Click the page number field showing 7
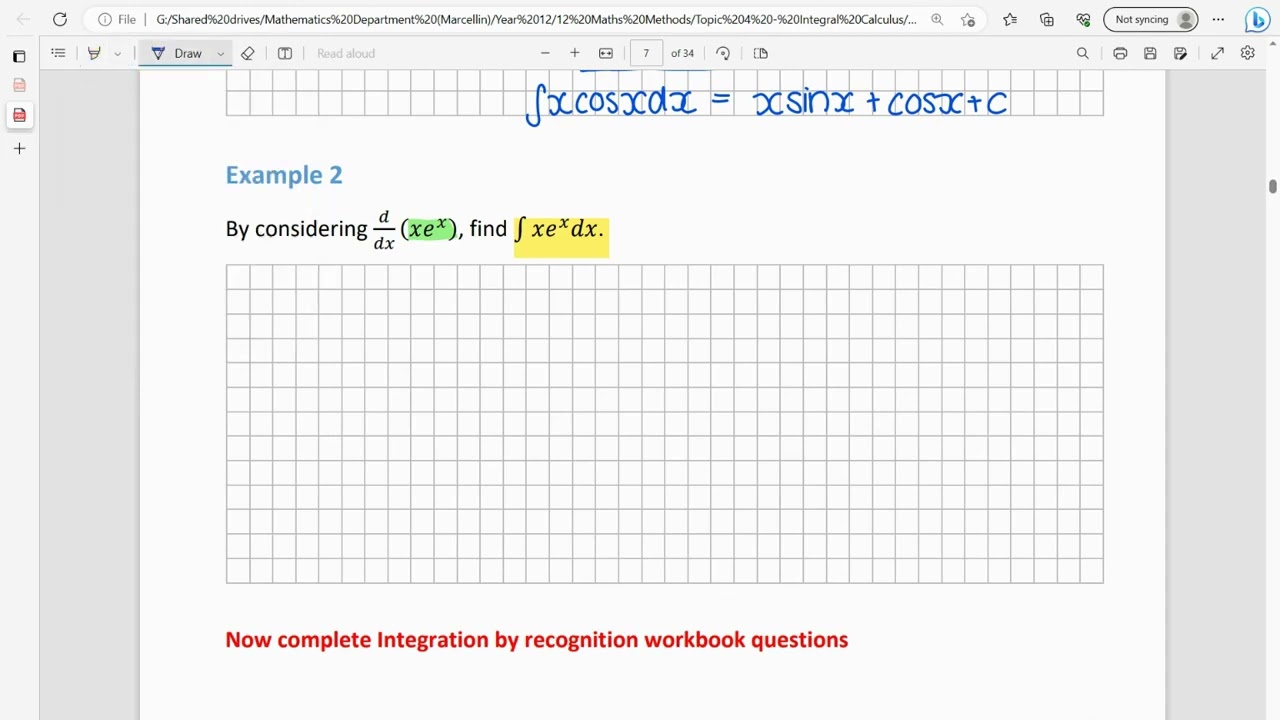 pos(646,53)
